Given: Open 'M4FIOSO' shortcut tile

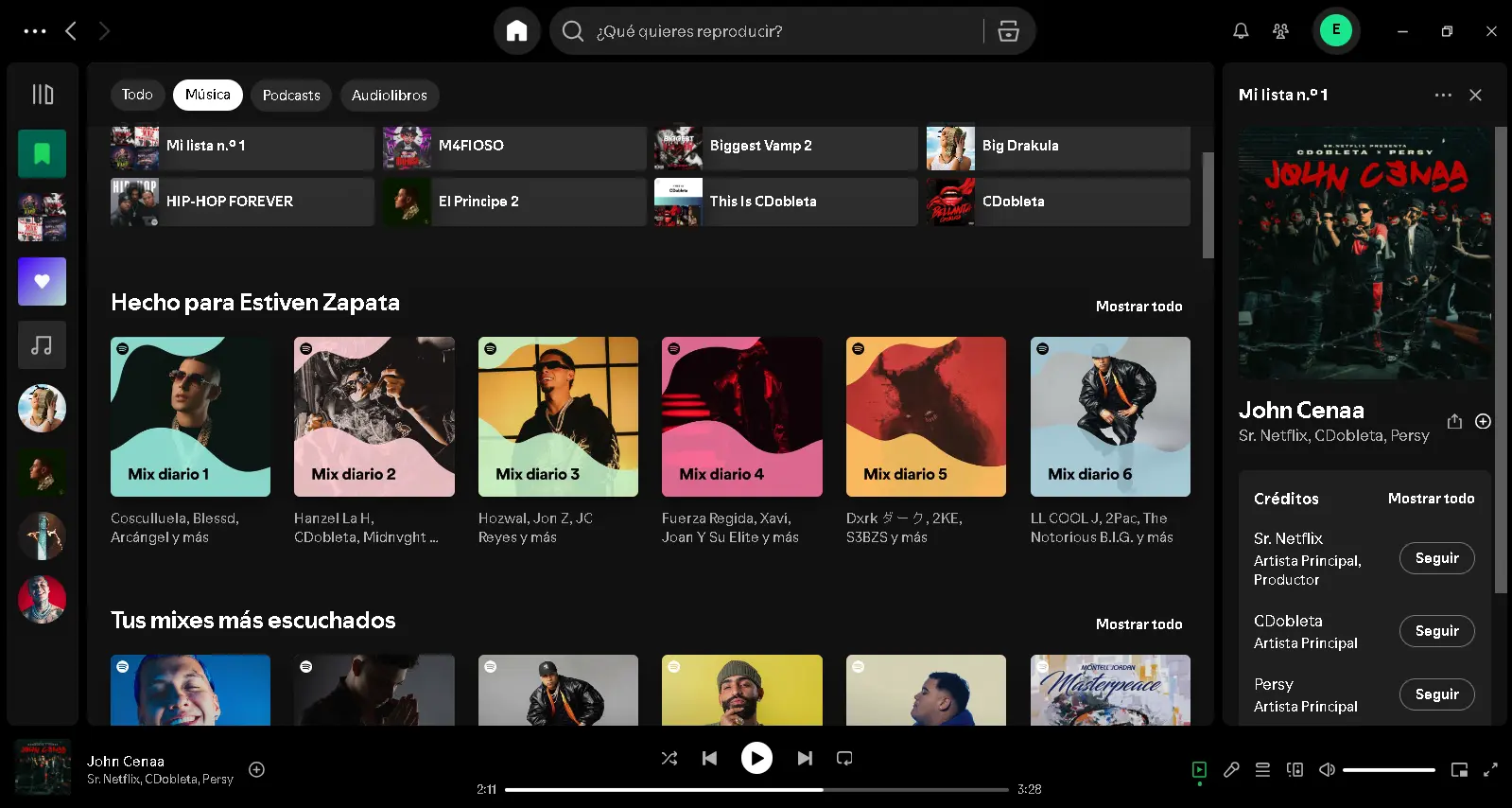Looking at the screenshot, I should [x=514, y=146].
